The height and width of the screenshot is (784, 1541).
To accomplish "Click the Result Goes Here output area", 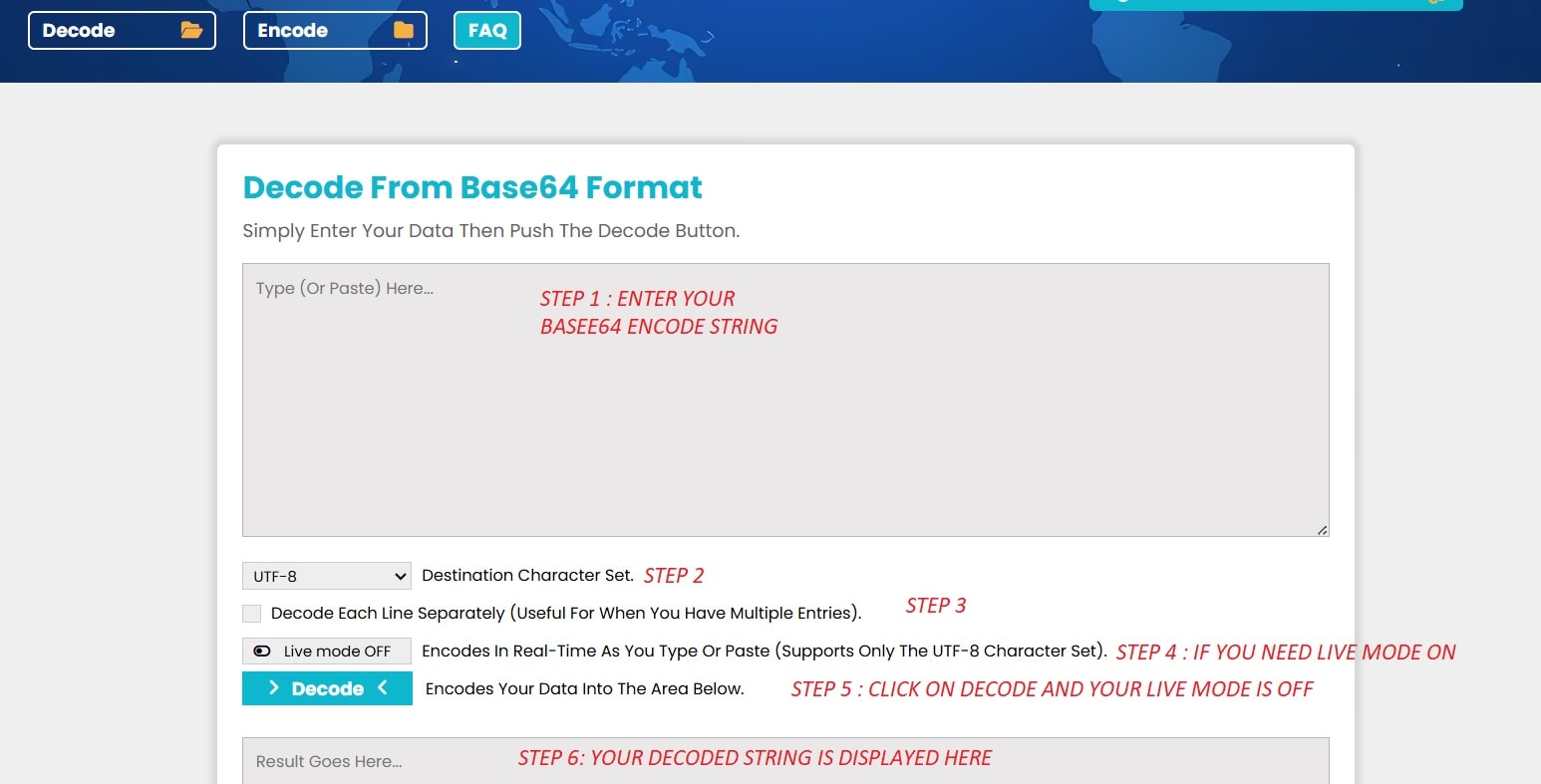I will coord(785,760).
